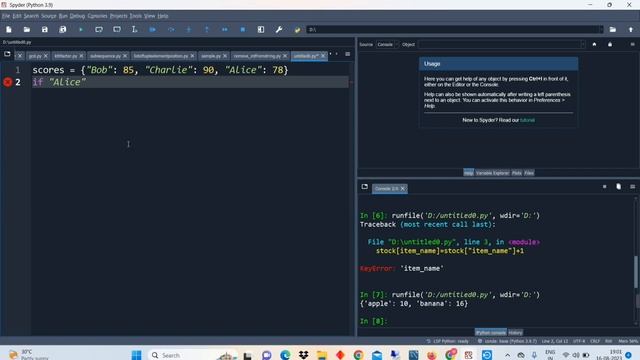This screenshot has width=640, height=360.
Task: Open the console pane options menu
Action: (632, 187)
